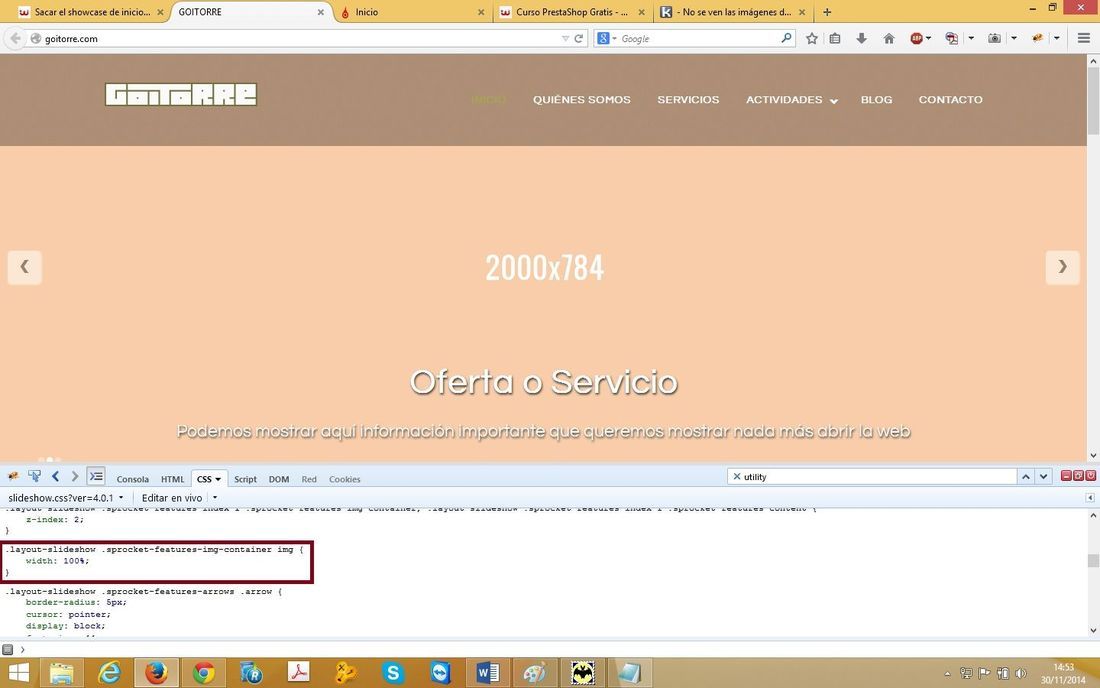Screen dimensions: 1100x688
Task: Open Skype from the taskbar
Action: [x=393, y=673]
